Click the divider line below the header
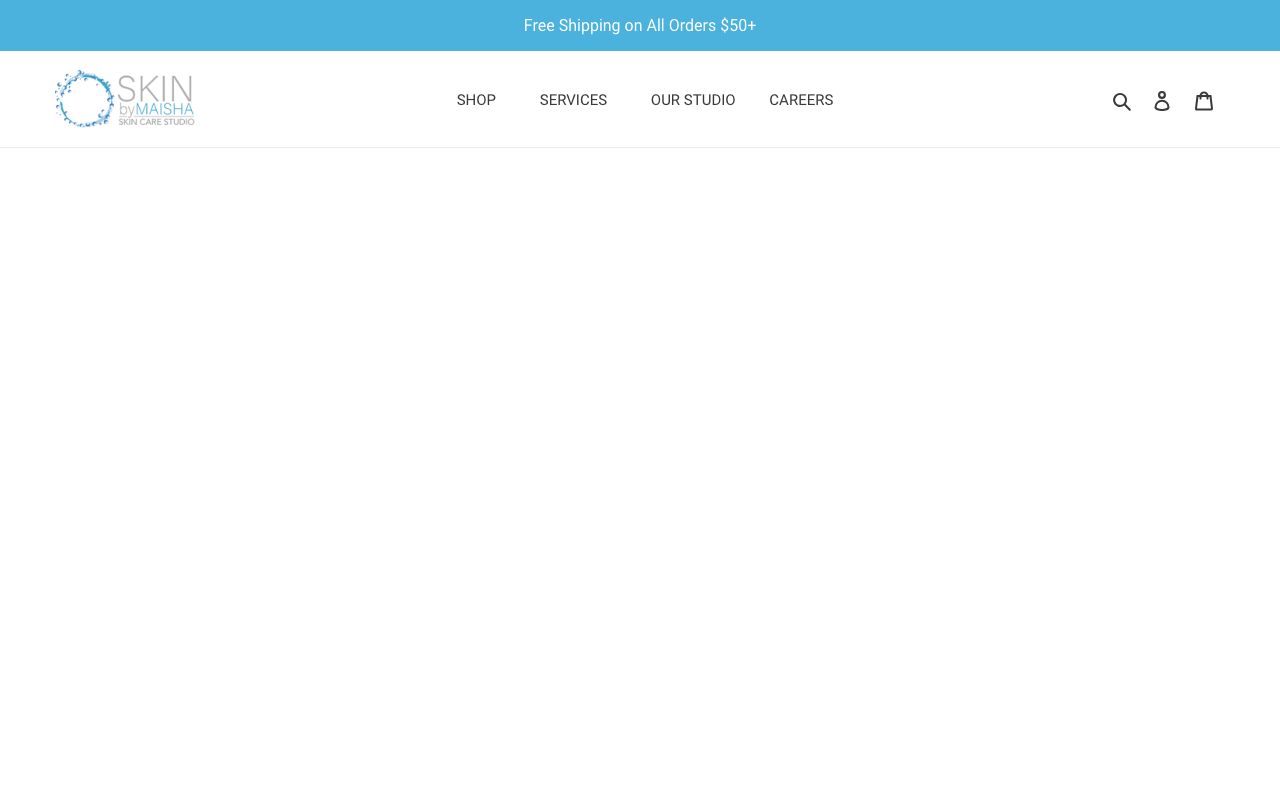The width and height of the screenshot is (1280, 800). (x=640, y=147)
